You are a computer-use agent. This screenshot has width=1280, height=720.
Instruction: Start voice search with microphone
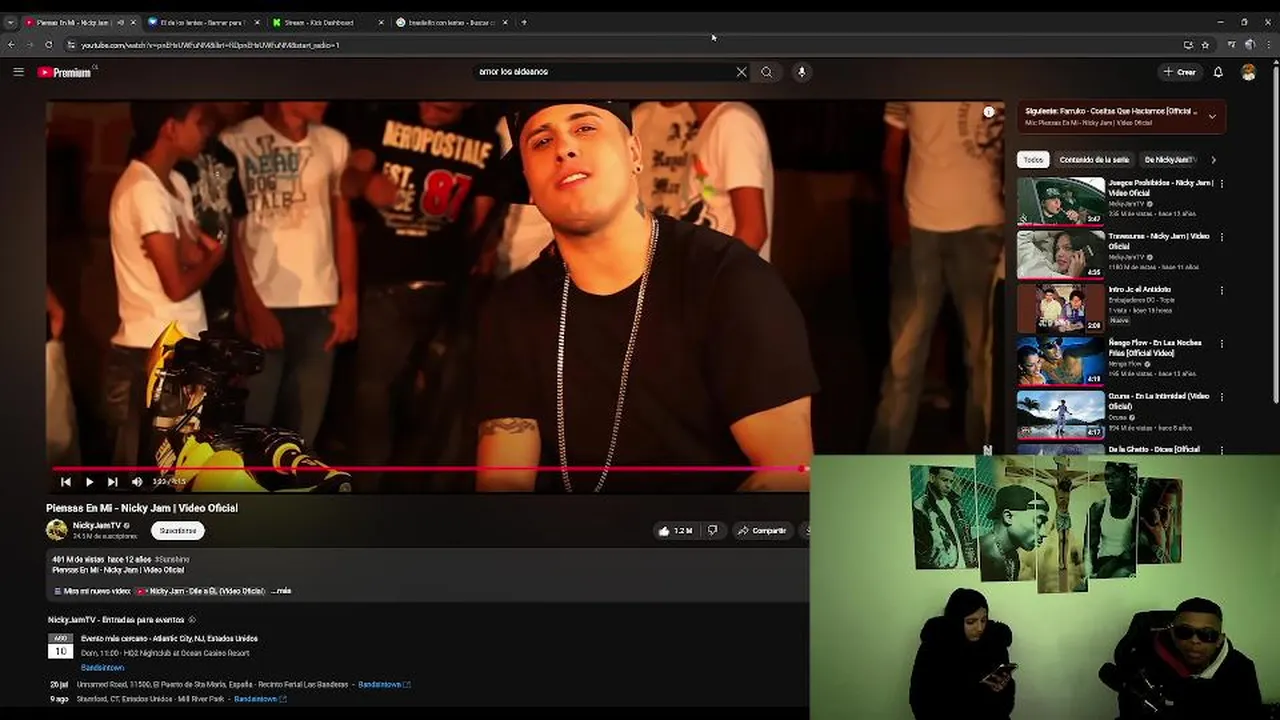tap(801, 72)
